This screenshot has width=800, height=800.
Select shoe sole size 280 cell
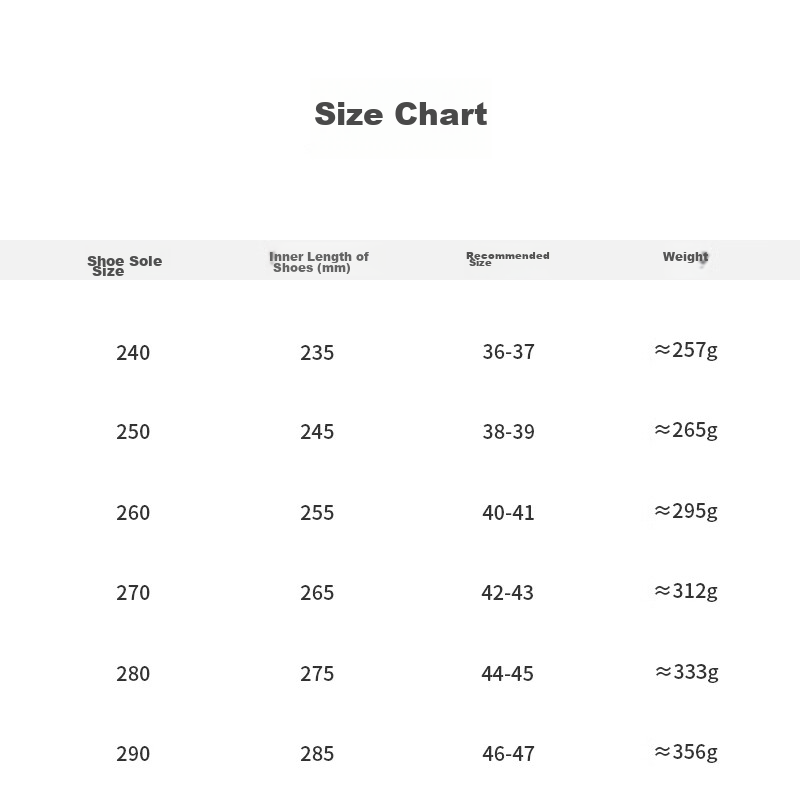[x=133, y=674]
